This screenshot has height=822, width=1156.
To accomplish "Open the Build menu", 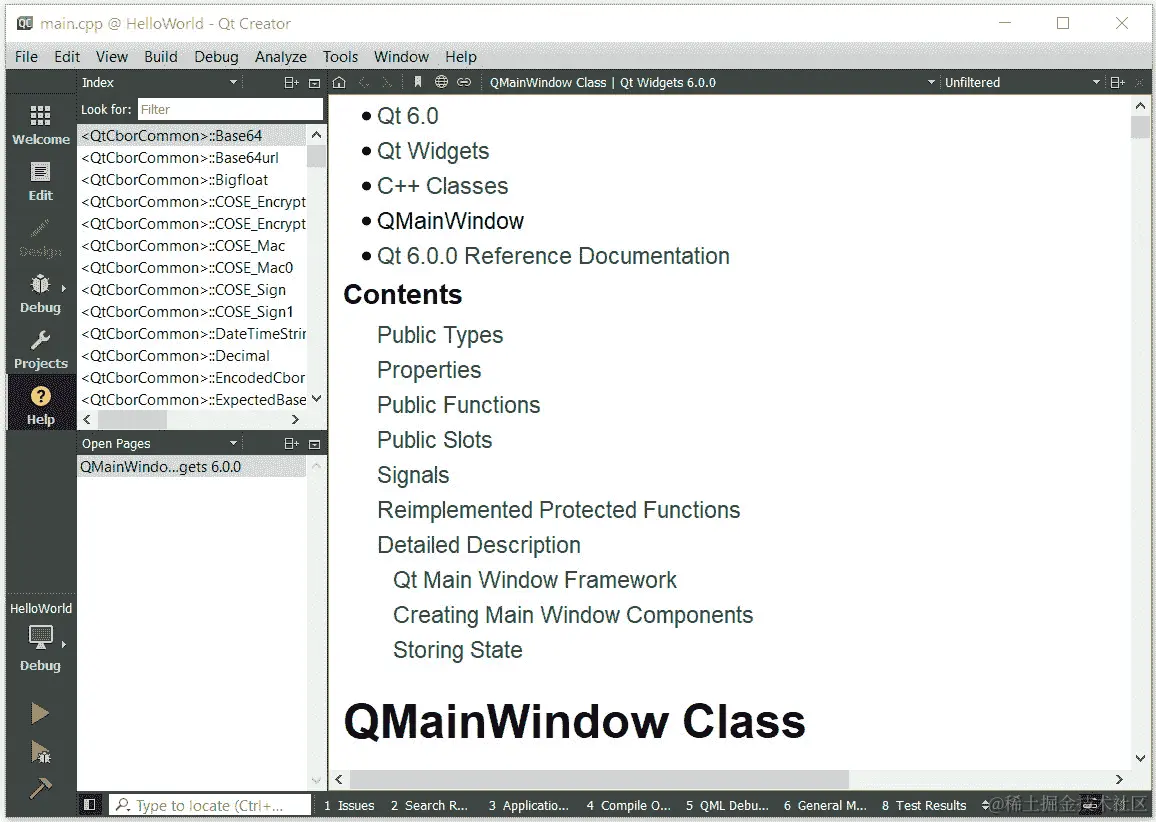I will (x=161, y=57).
